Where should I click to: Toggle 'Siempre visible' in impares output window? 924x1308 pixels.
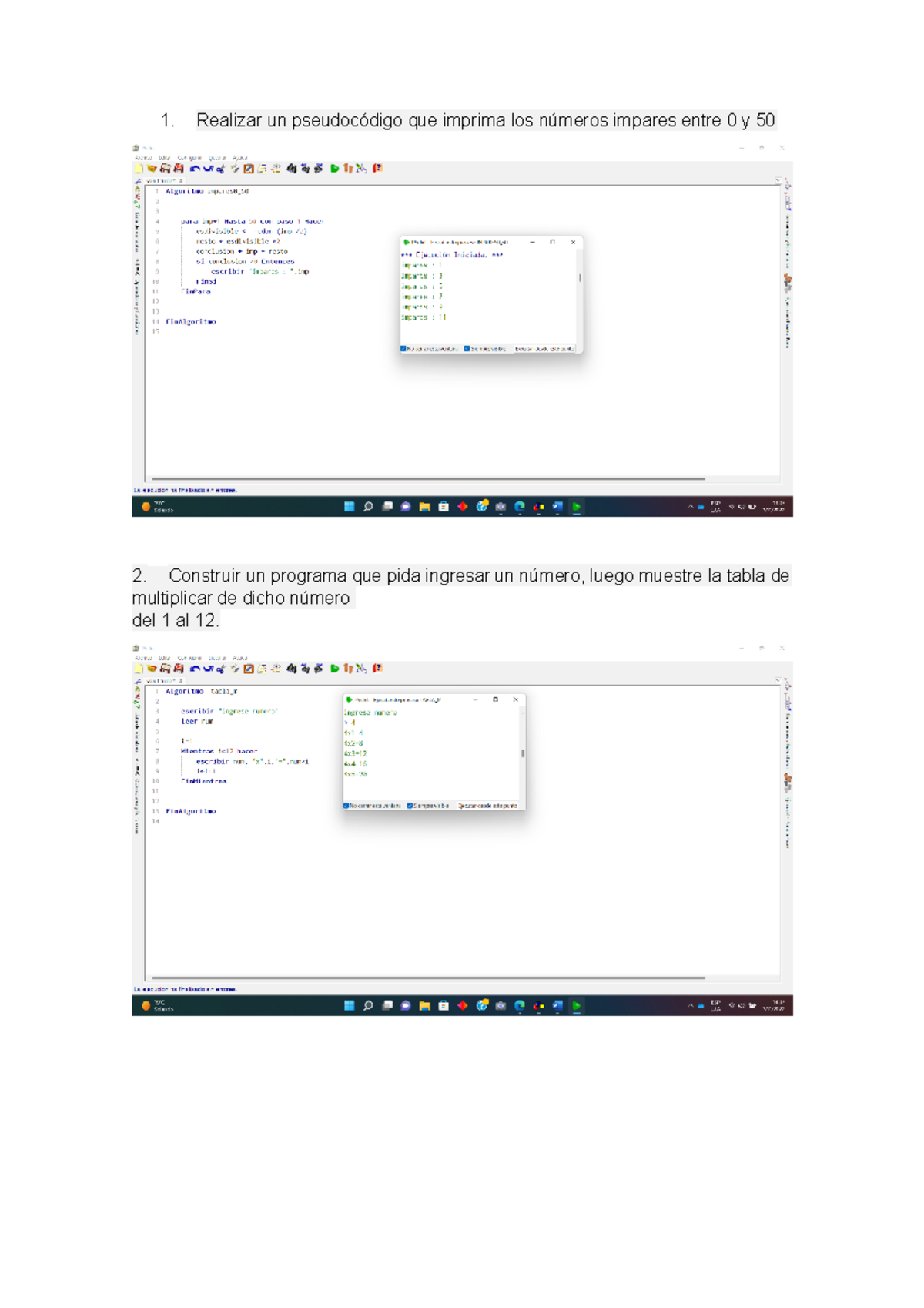(x=467, y=349)
